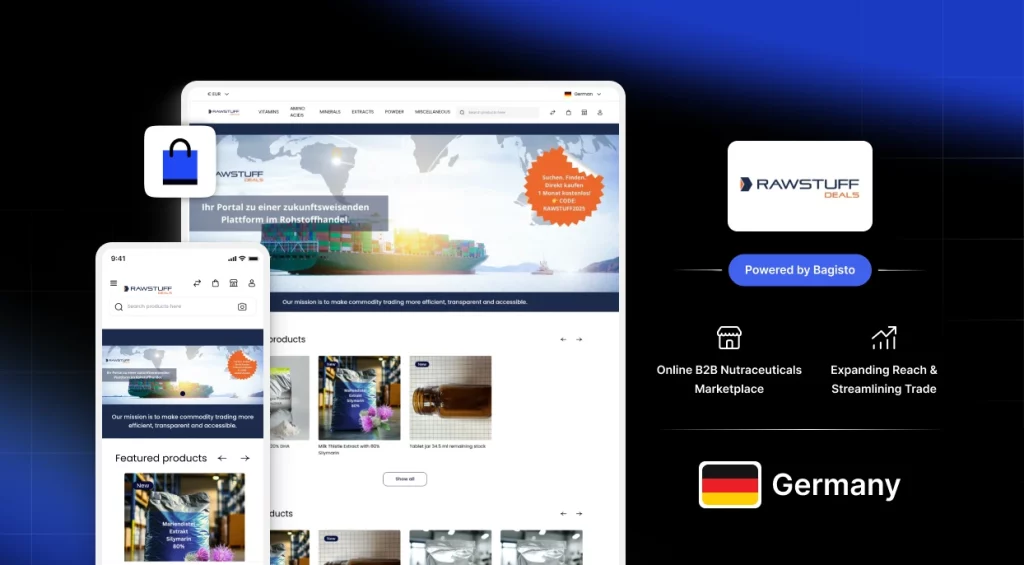This screenshot has height=565, width=1024.
Task: Click the phone search products field
Action: pyautogui.click(x=182, y=306)
